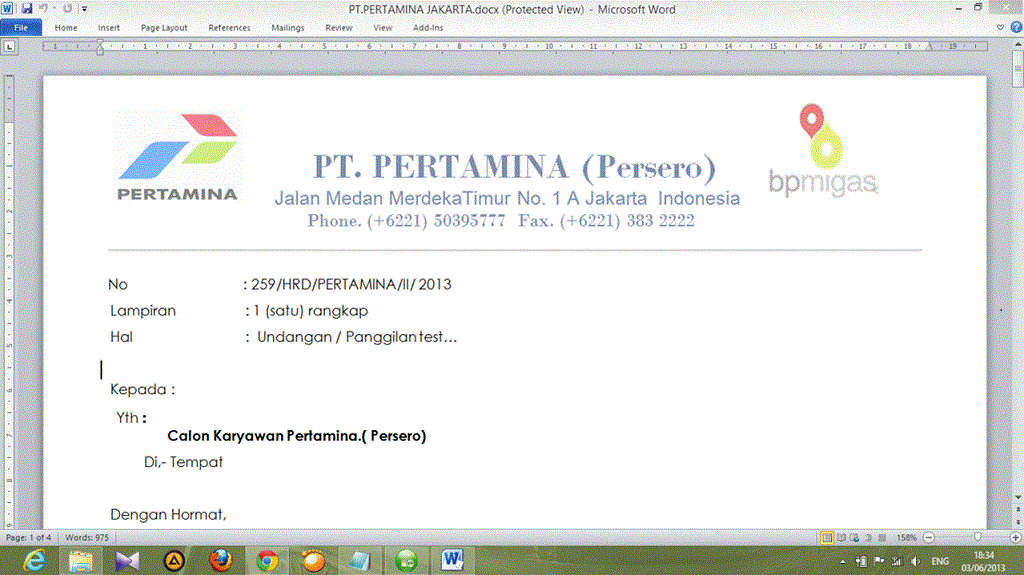Click the address line 'Jalan Medan MerdekaTimur'

click(507, 198)
